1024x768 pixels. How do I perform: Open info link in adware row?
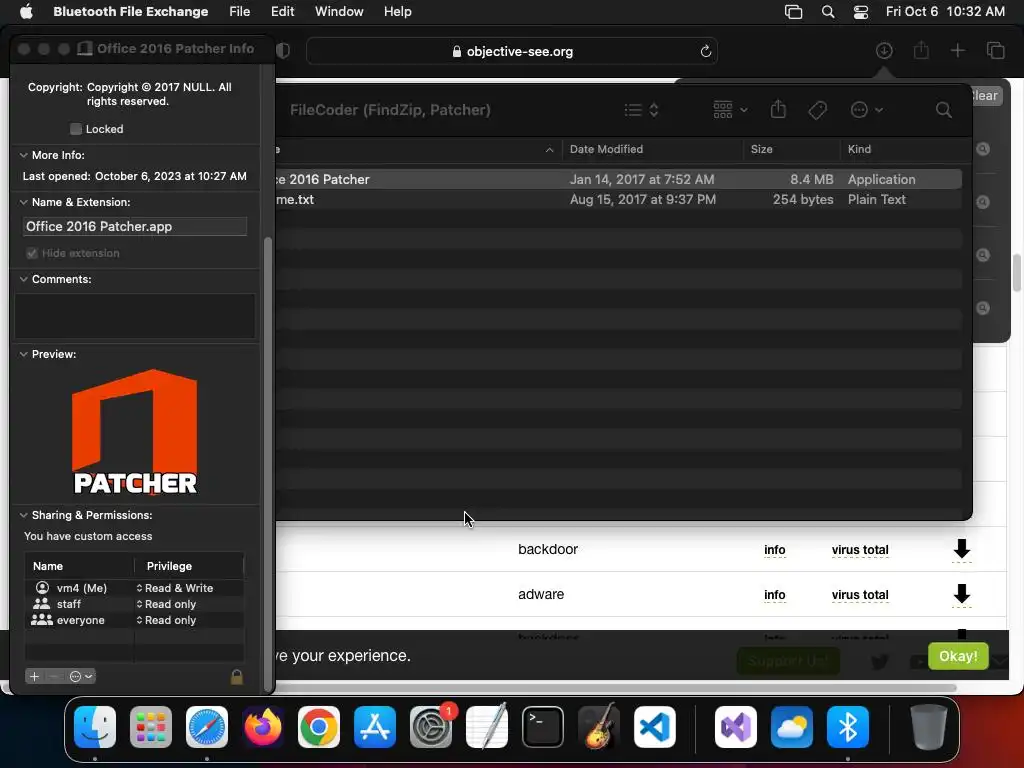coord(775,595)
